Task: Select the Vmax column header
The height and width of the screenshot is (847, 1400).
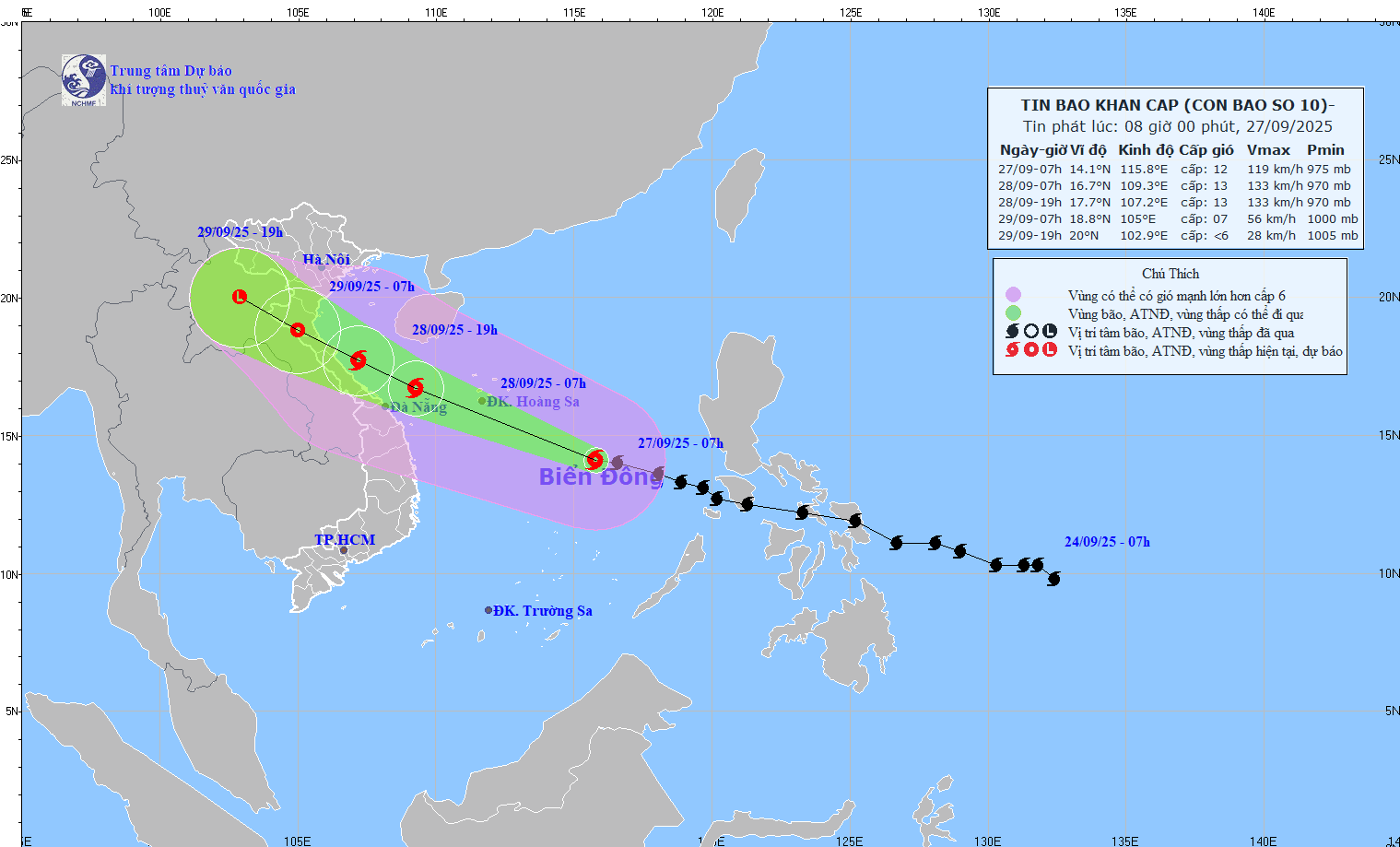Action: [x=1269, y=149]
